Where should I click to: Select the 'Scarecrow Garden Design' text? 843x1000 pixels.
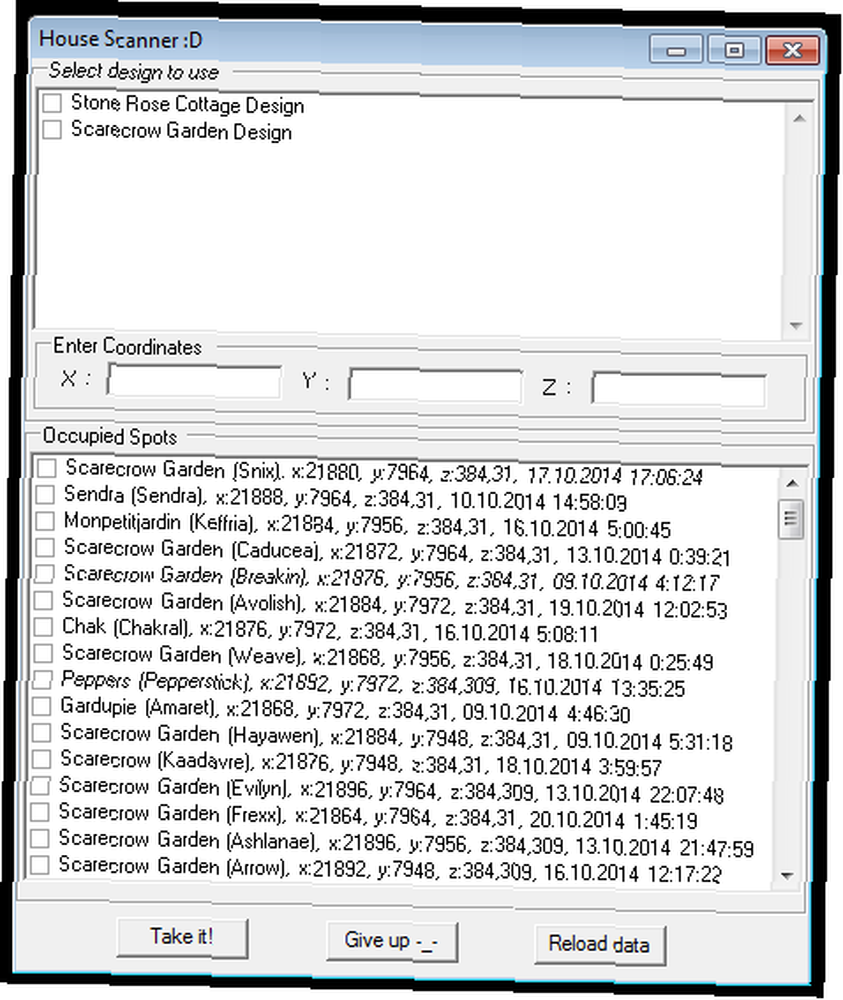[x=182, y=130]
